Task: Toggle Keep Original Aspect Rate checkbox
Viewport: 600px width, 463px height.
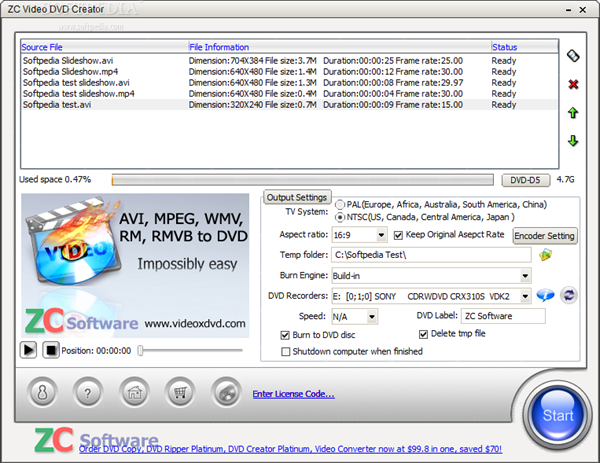Action: click(398, 235)
